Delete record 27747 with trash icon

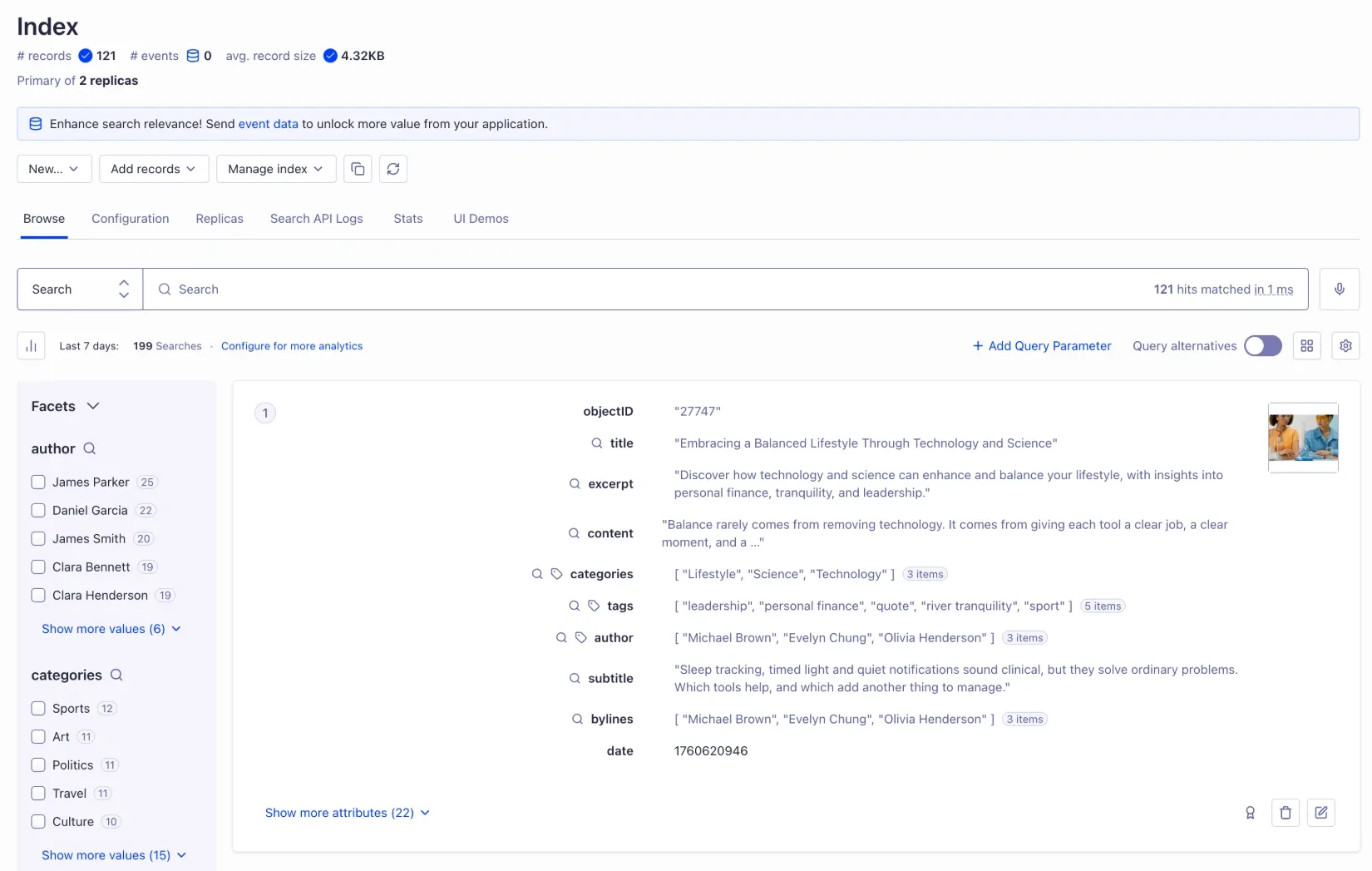point(1286,813)
